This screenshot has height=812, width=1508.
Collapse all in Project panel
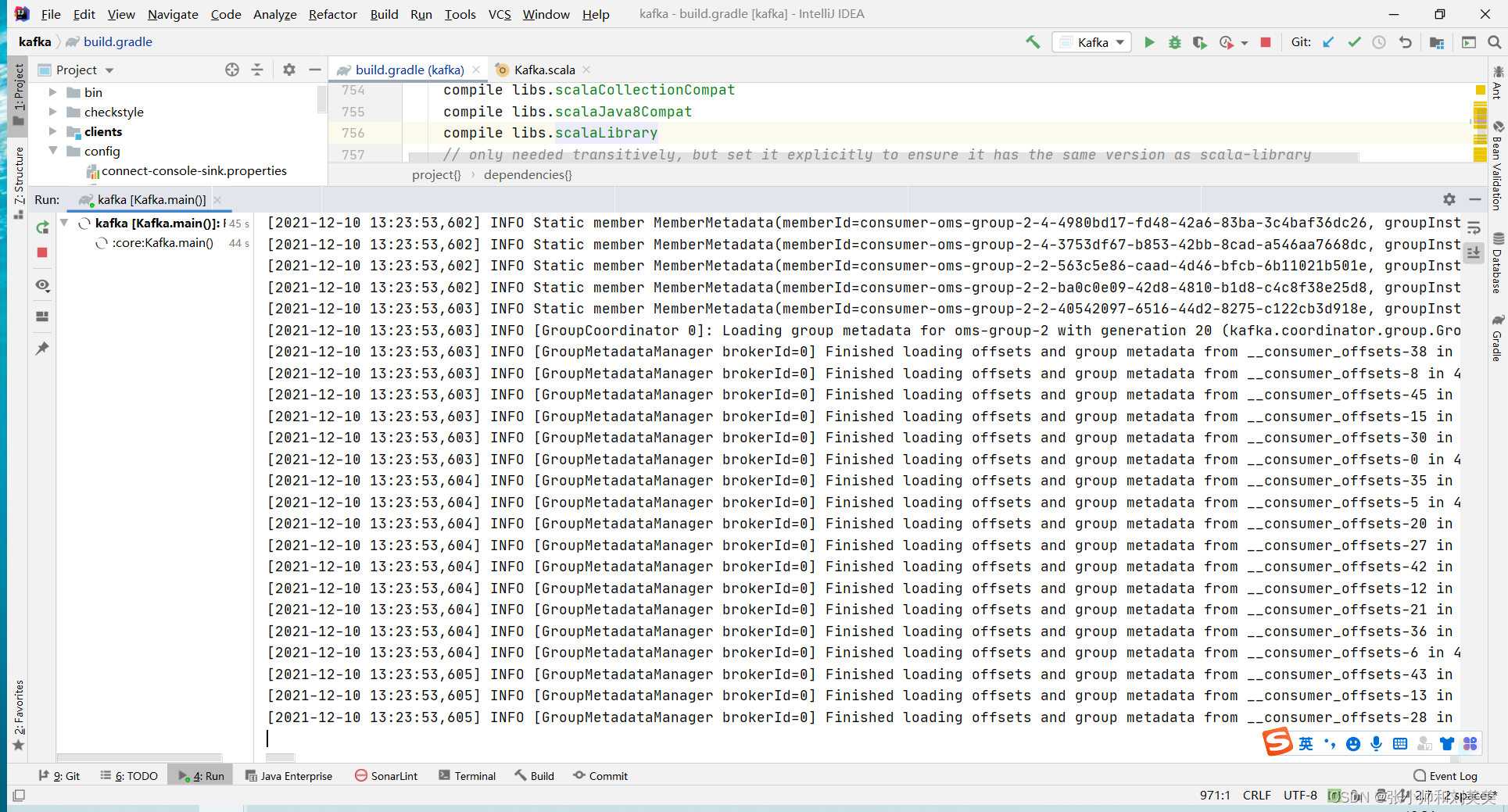257,70
